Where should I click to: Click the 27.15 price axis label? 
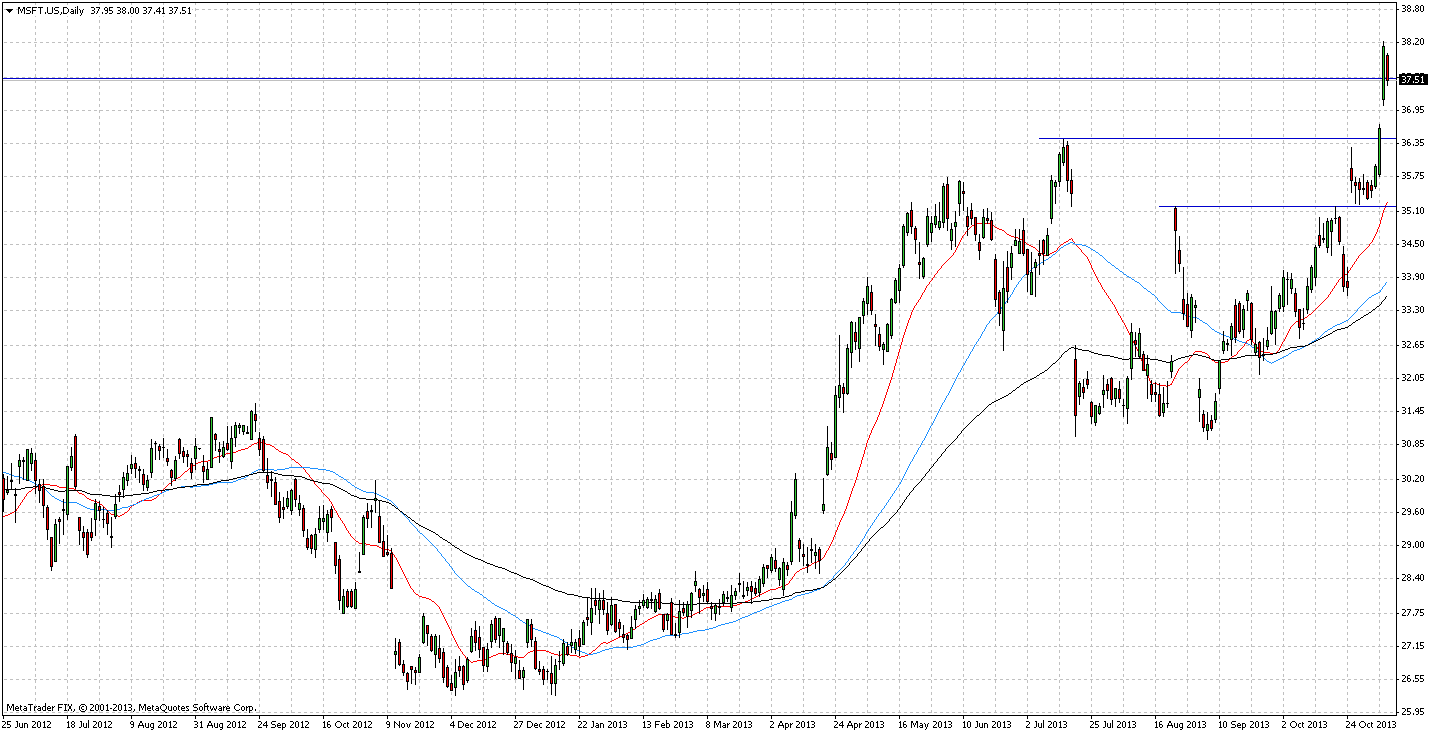point(1412,647)
